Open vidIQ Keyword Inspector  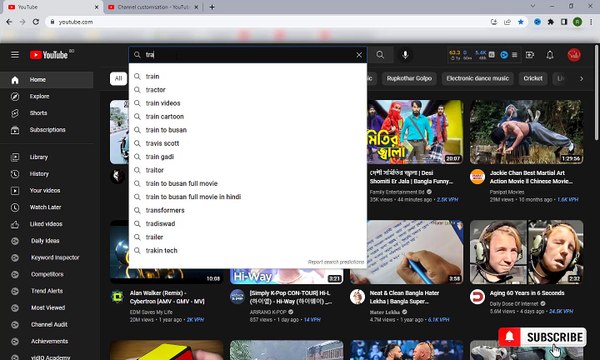click(47, 257)
